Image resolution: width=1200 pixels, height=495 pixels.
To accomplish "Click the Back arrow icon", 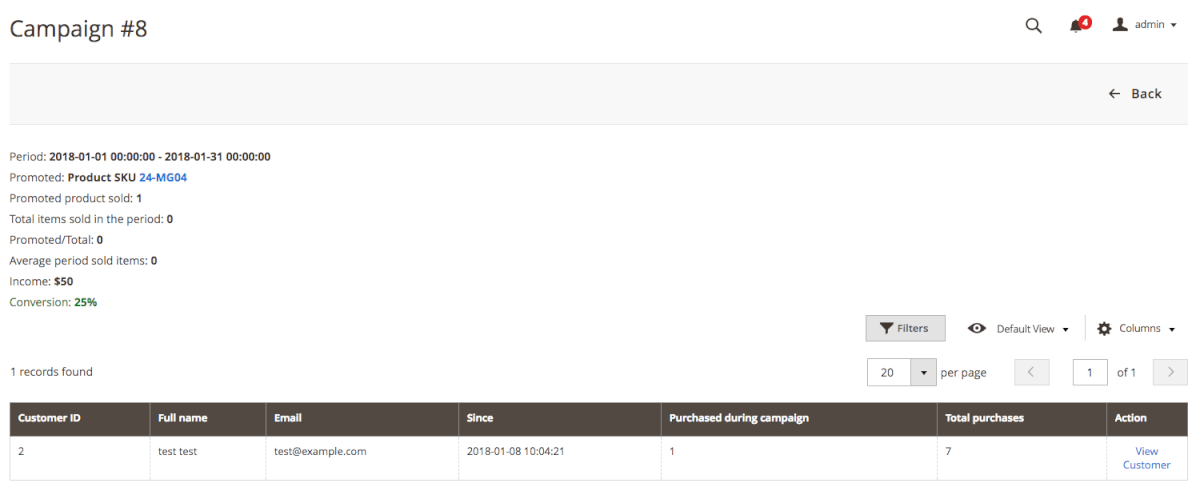I will click(1114, 94).
